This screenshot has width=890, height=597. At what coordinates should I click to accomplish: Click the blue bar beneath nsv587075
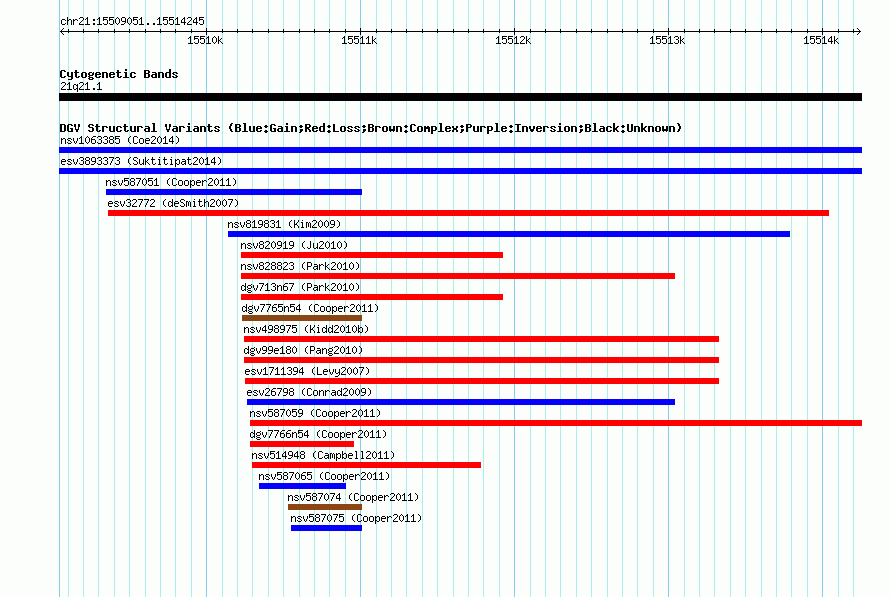326,528
